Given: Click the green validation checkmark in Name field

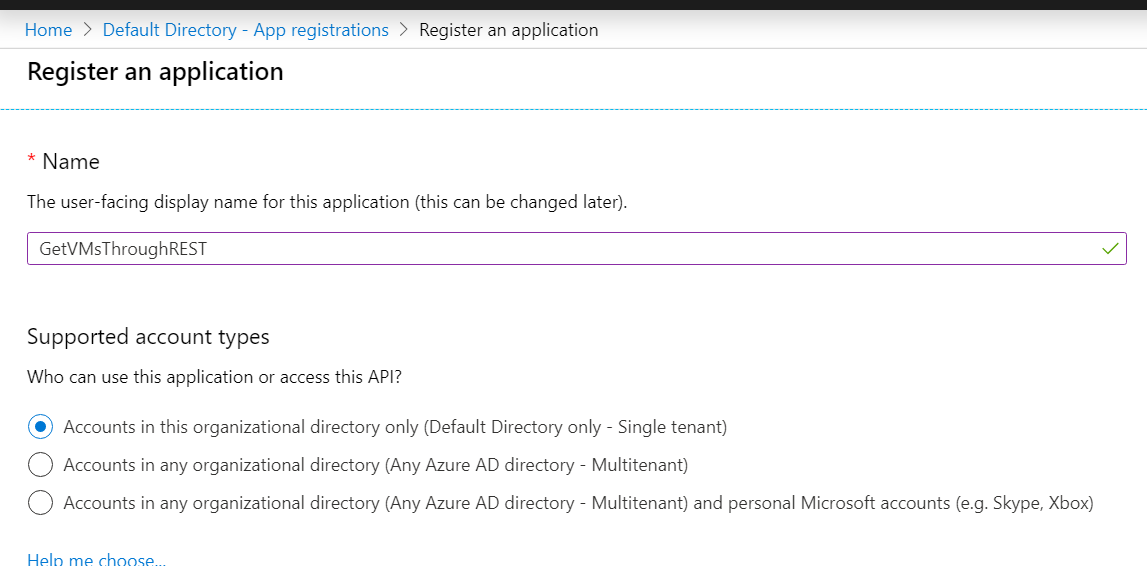Looking at the screenshot, I should 1110,249.
